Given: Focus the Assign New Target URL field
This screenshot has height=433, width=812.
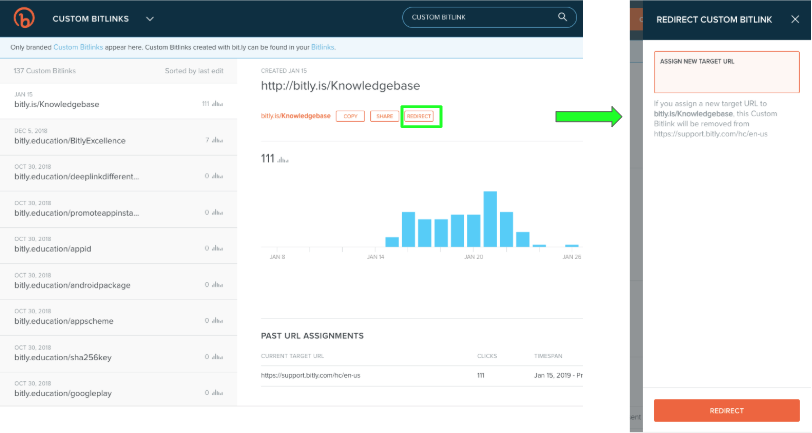Looking at the screenshot, I should [x=727, y=72].
